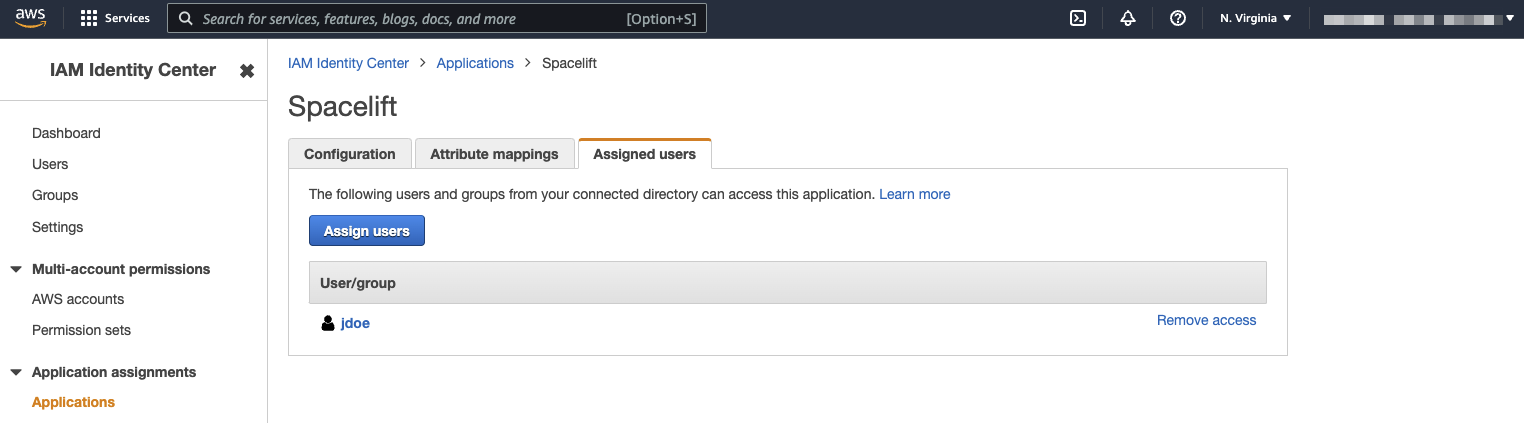
Task: Focus the AWS services search field
Action: click(x=410, y=19)
